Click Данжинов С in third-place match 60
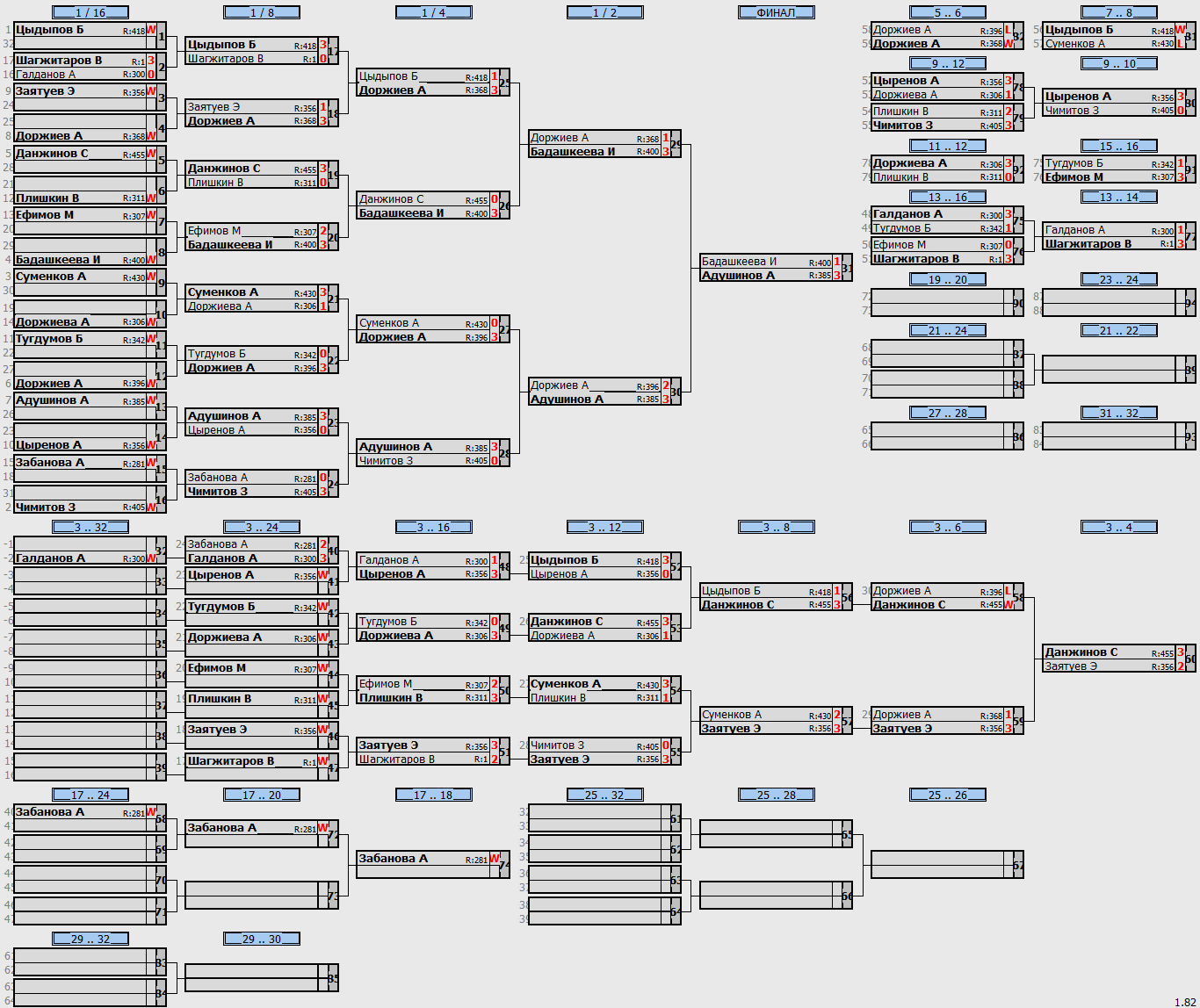This screenshot has height=1008, width=1200. click(x=1081, y=652)
